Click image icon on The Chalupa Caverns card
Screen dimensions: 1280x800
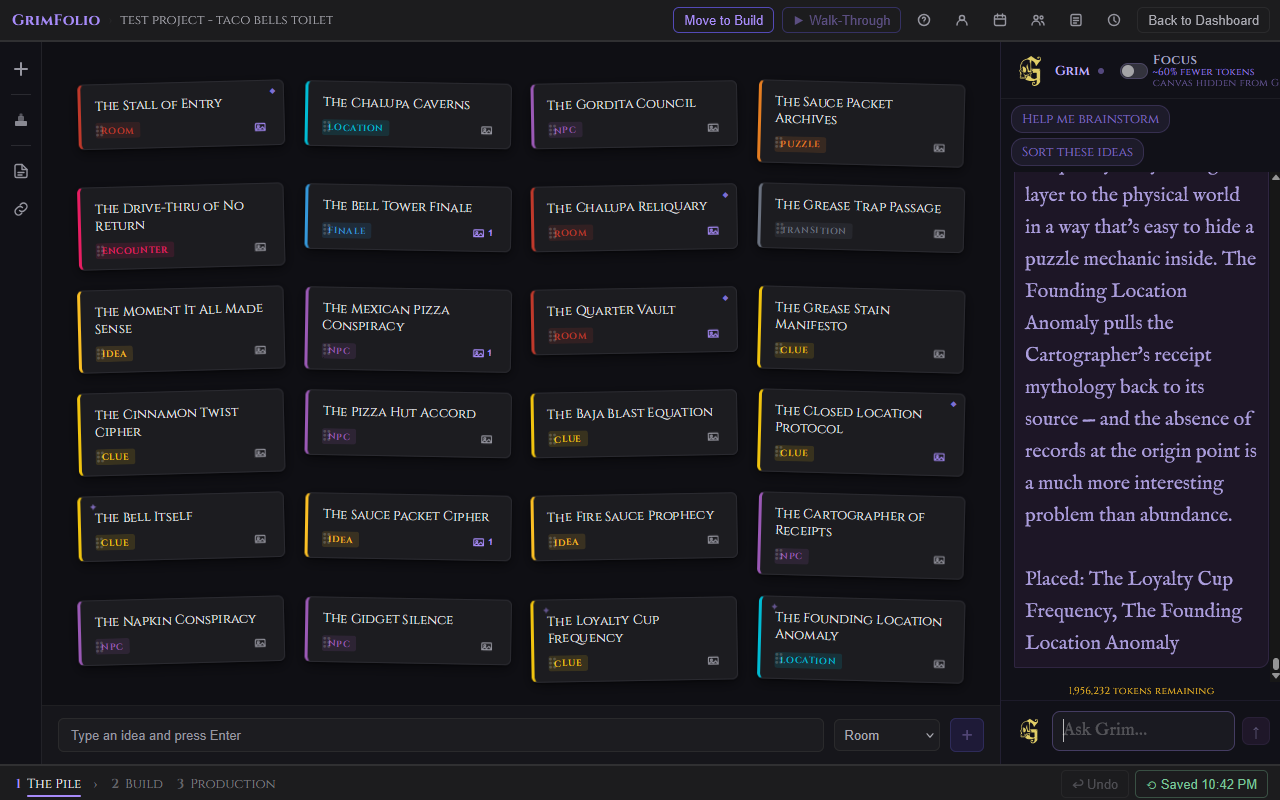coord(487,130)
